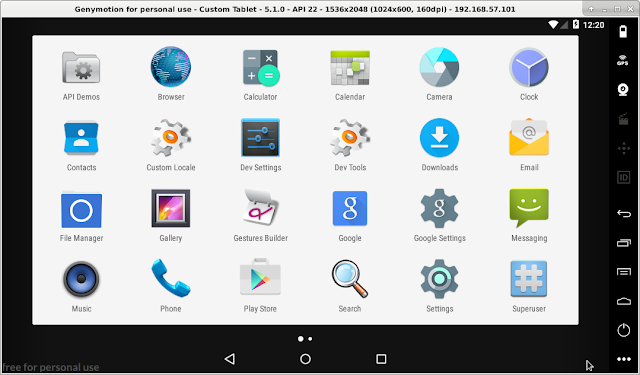This screenshot has width=640, height=375.
Task: Open Genymotion battery widget
Action: coord(623,31)
